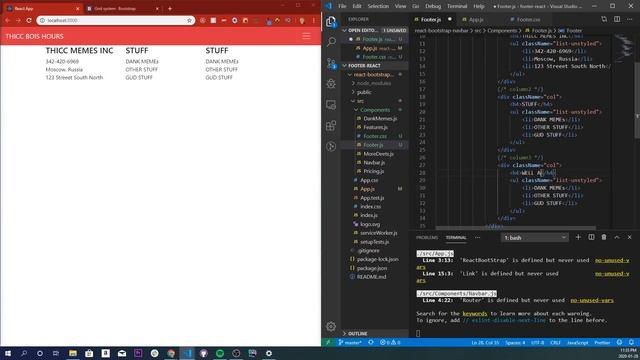Kill terminal with trash icon
The height and width of the screenshot is (360, 640).
coord(604,237)
